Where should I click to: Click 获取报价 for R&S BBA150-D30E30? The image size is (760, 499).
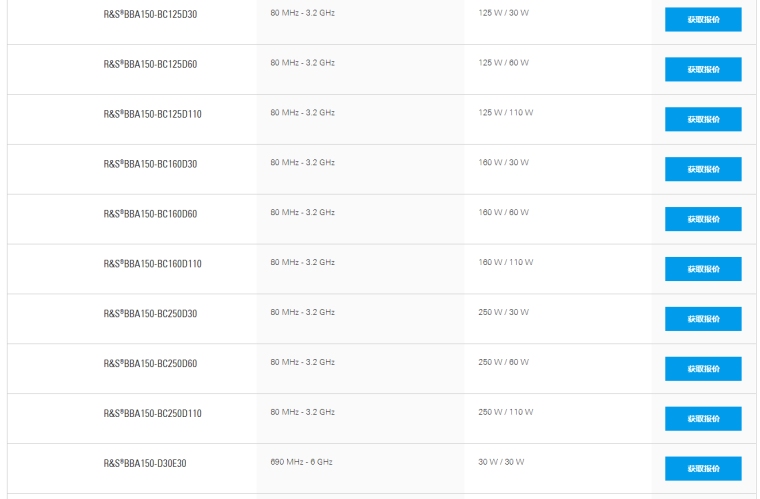pyautogui.click(x=703, y=469)
